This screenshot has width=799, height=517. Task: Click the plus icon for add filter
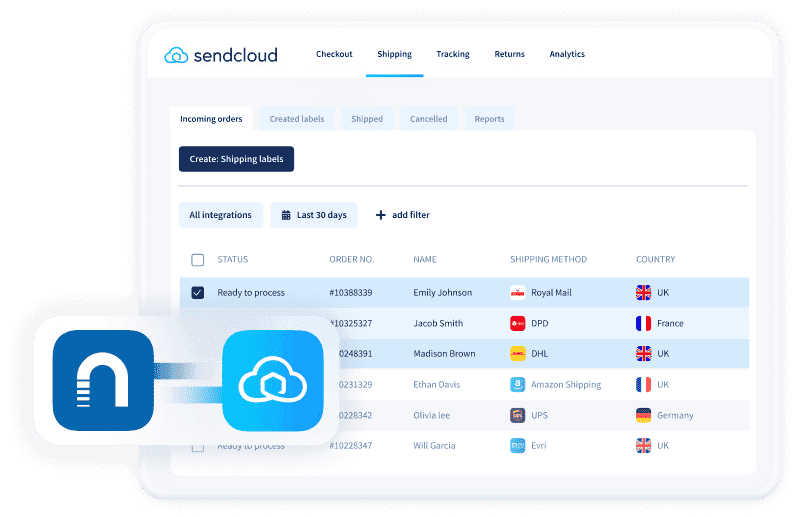pos(381,215)
